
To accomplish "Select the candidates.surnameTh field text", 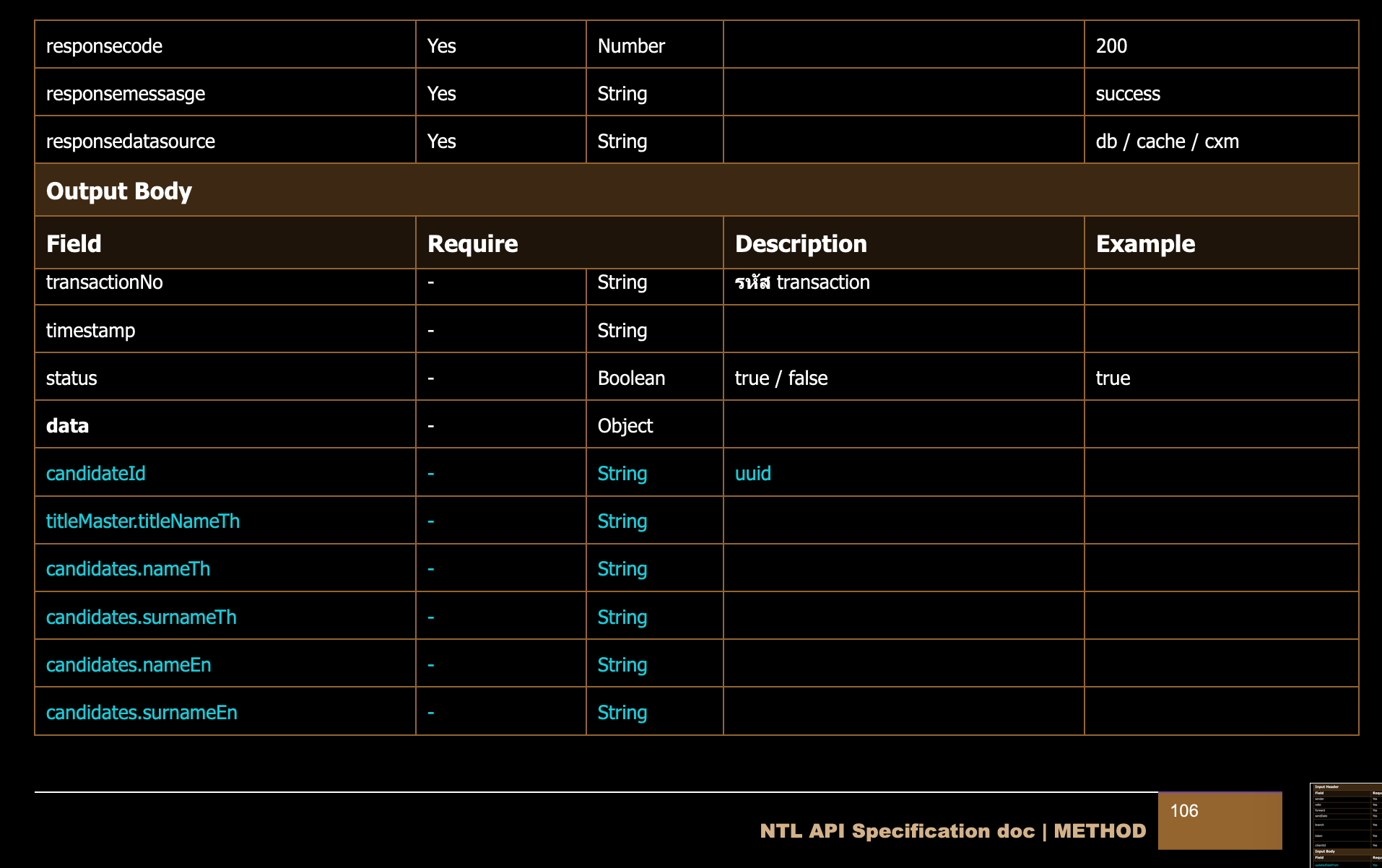I will pyautogui.click(x=141, y=617).
